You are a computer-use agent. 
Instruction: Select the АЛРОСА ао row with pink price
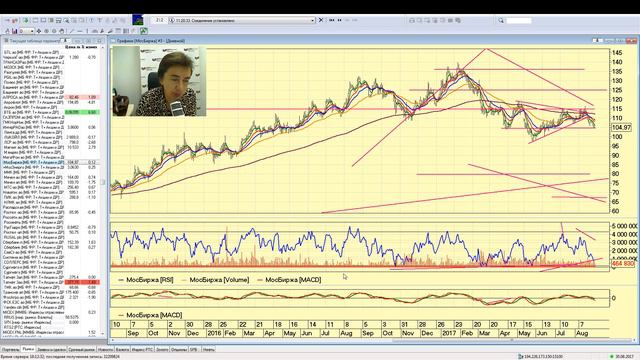tap(50, 97)
